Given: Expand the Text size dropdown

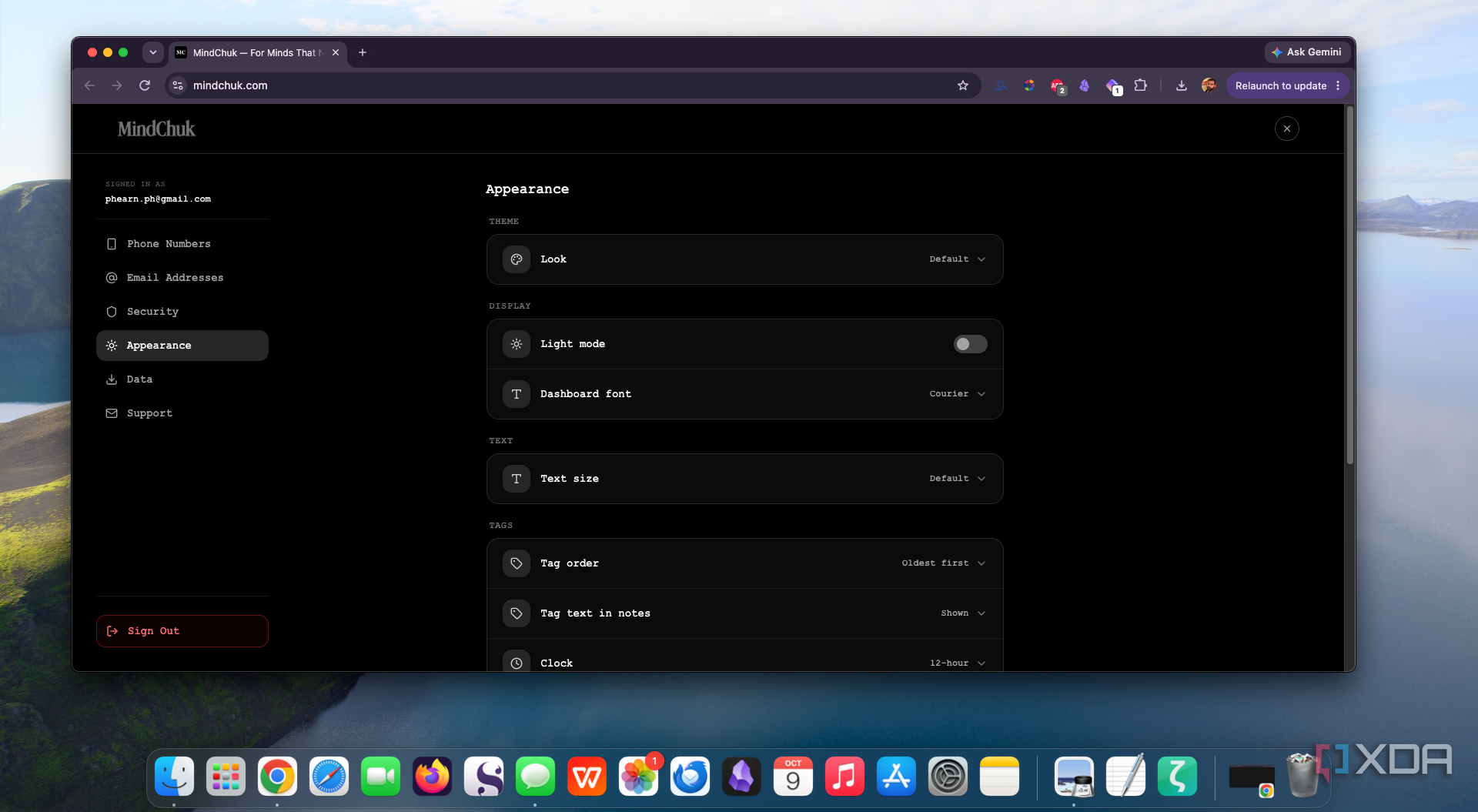Looking at the screenshot, I should (957, 479).
